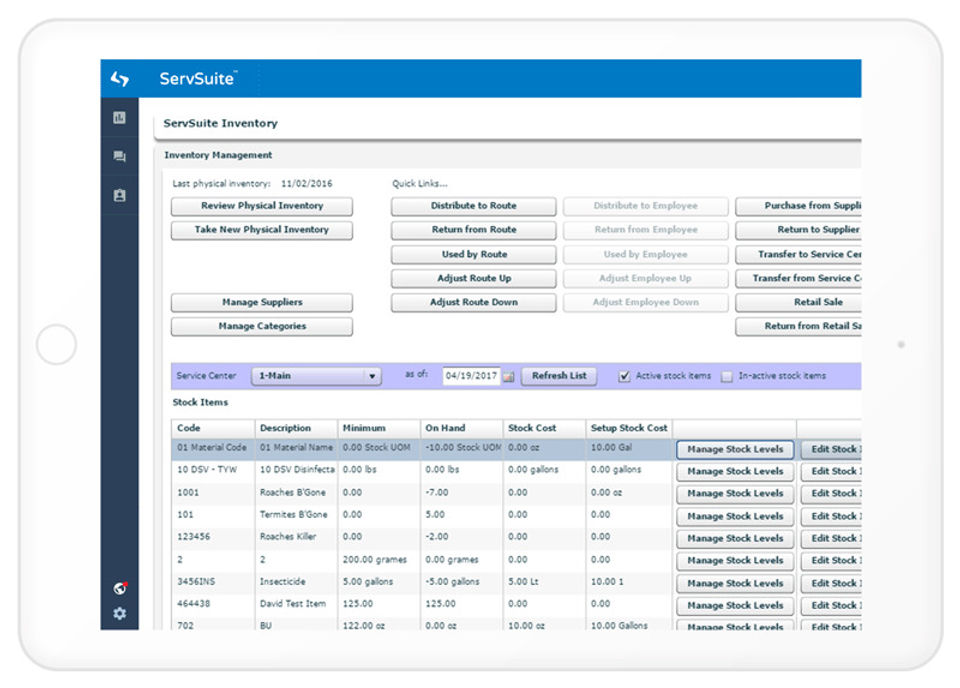
Task: Open the contacts badge icon in sidebar
Action: tap(119, 195)
